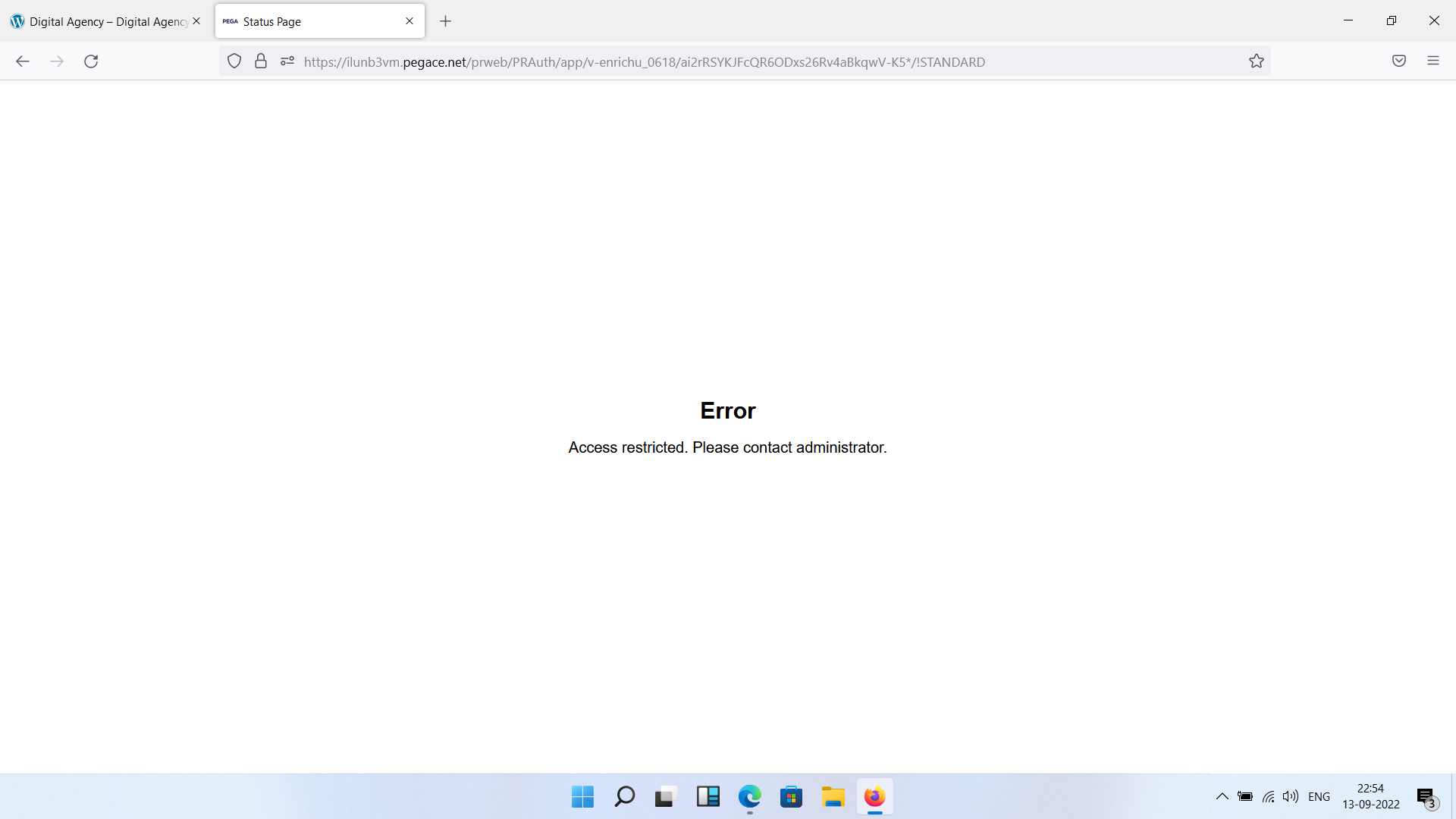Open the Firefox application menu
Image resolution: width=1456 pixels, height=819 pixels.
(1433, 61)
